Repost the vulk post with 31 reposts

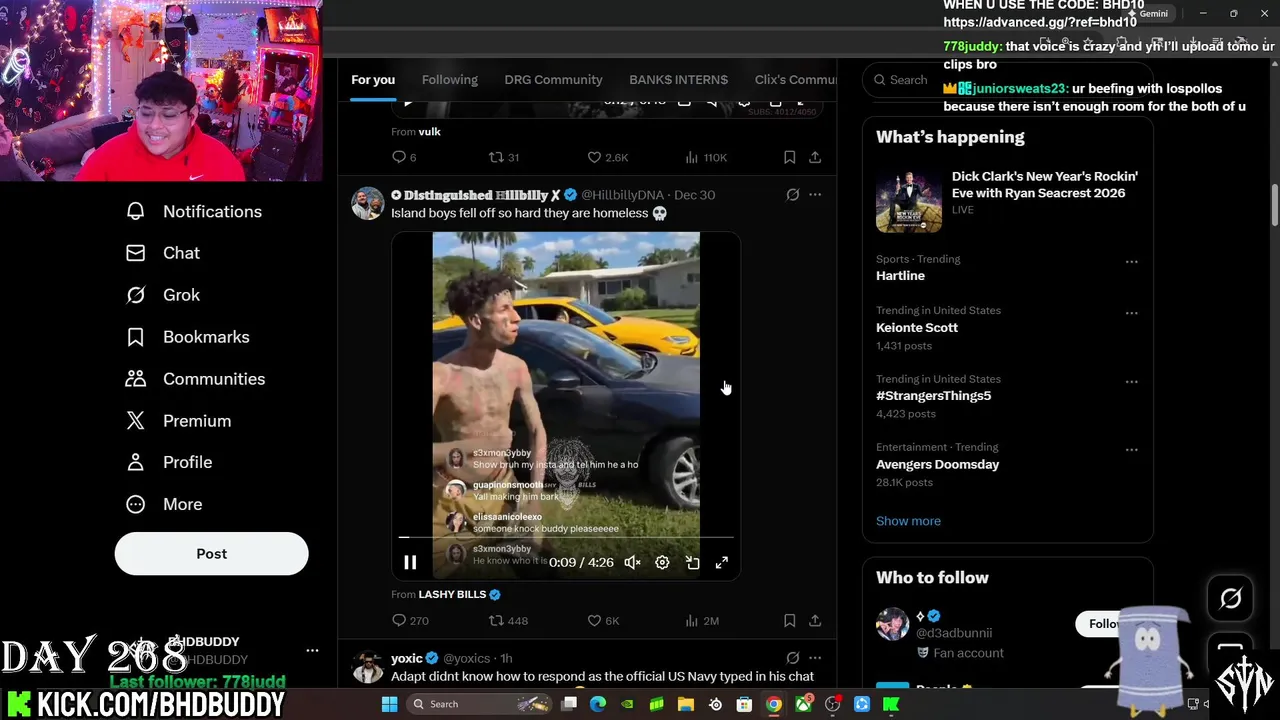(x=503, y=157)
